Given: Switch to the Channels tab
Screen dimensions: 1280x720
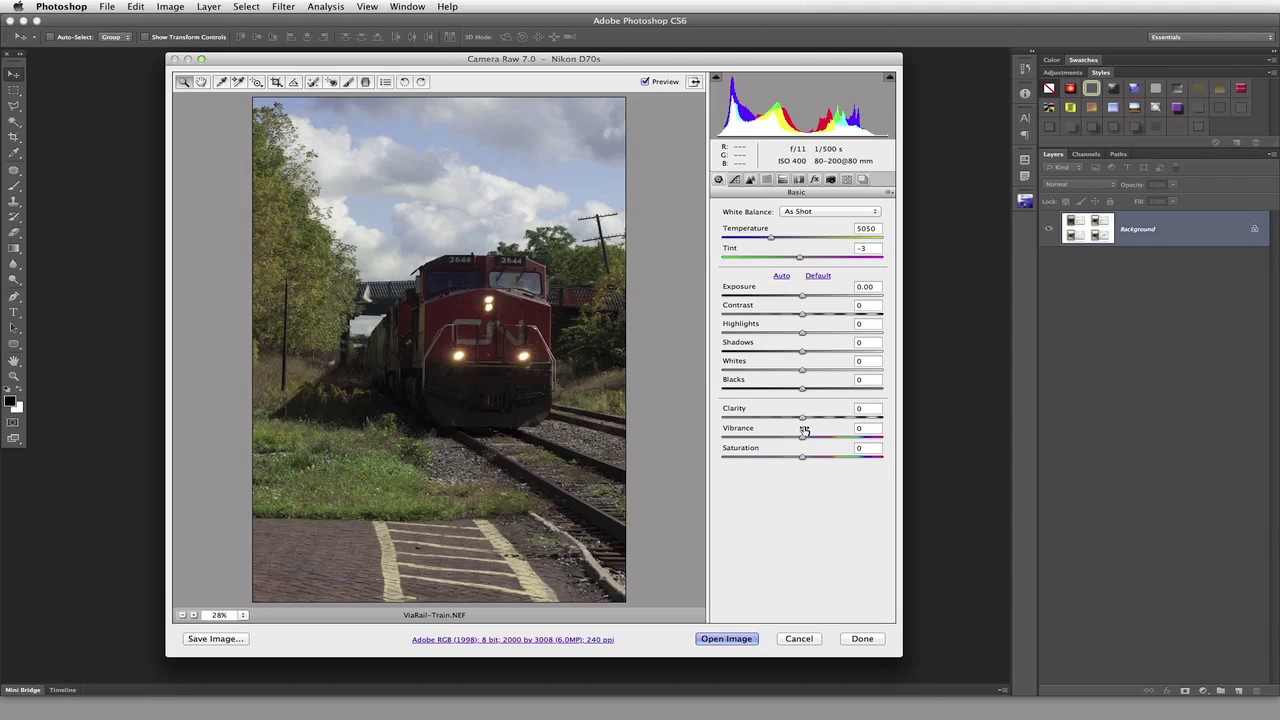Looking at the screenshot, I should (x=1085, y=154).
